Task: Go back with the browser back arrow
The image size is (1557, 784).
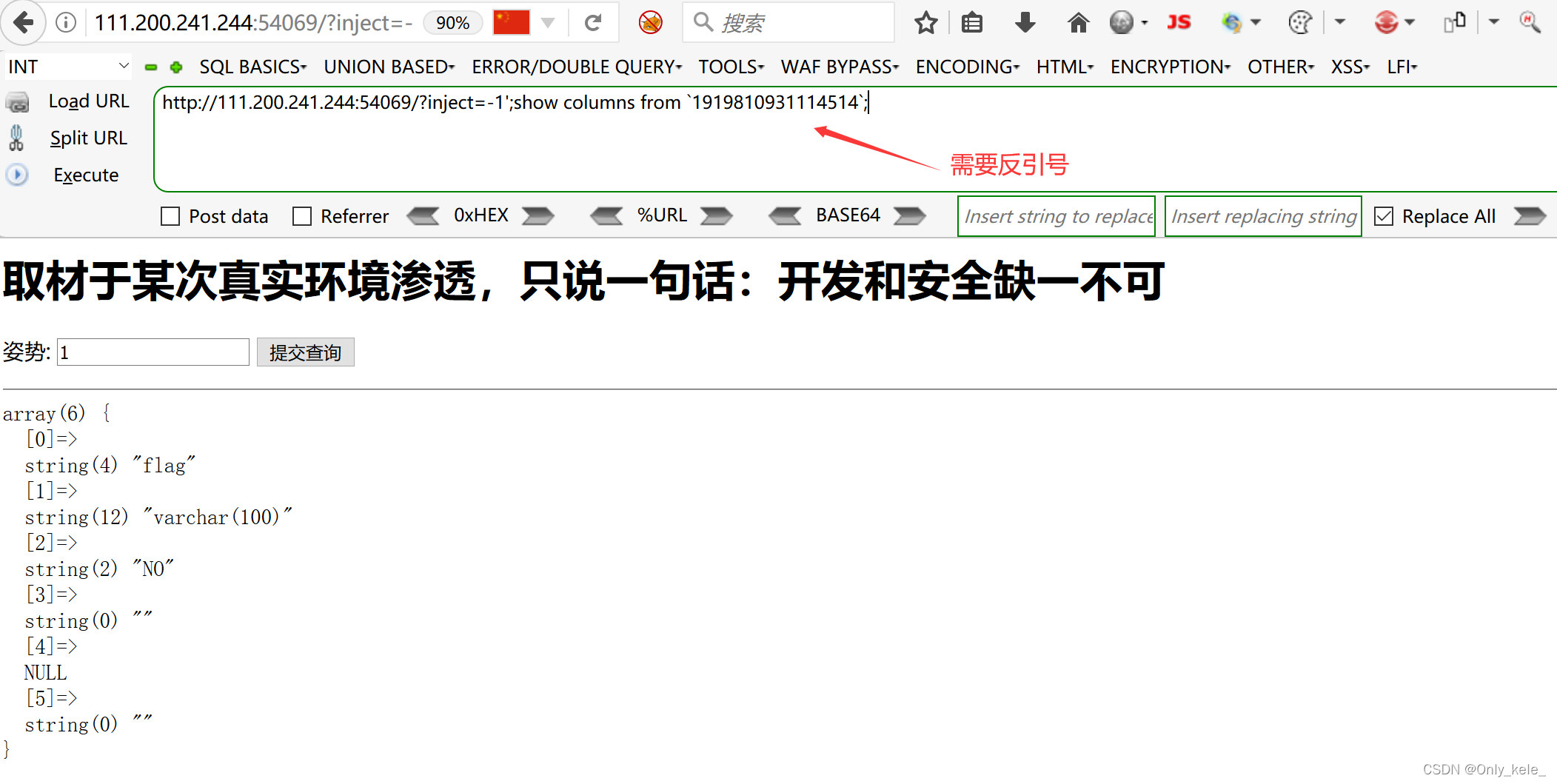Action: [x=24, y=23]
